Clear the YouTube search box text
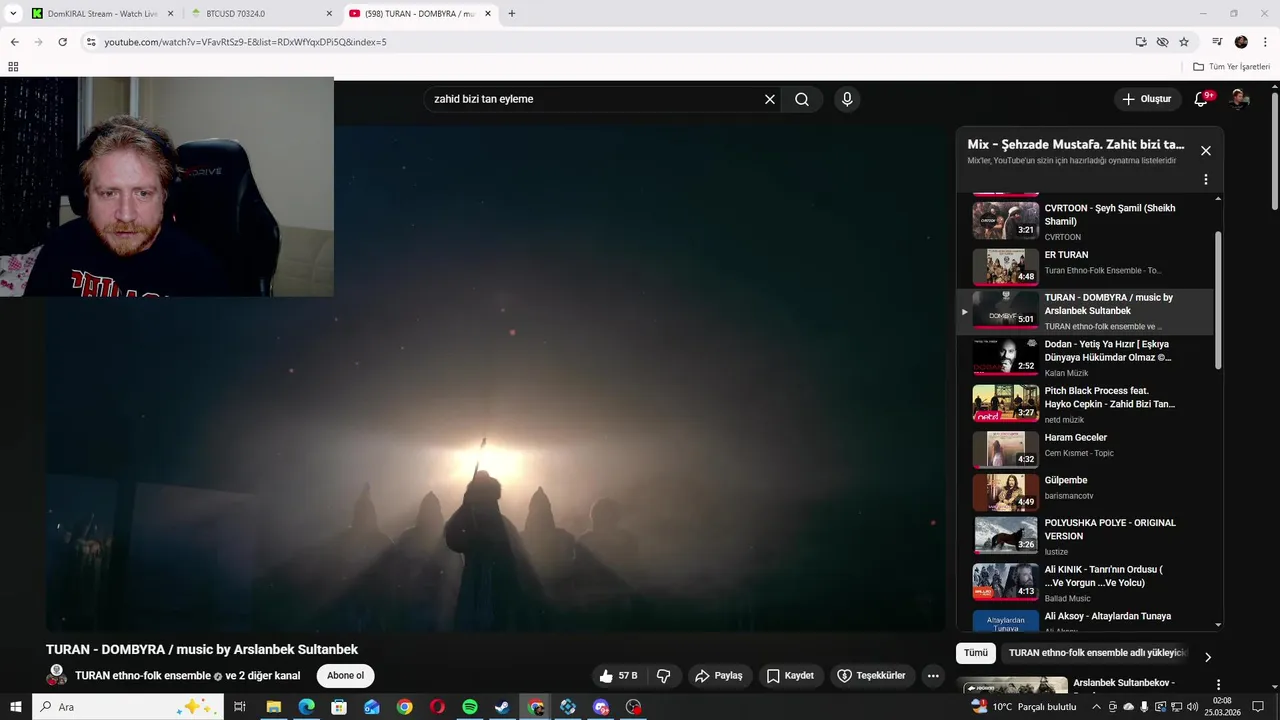Screen dimensions: 1280x720 pos(770,99)
